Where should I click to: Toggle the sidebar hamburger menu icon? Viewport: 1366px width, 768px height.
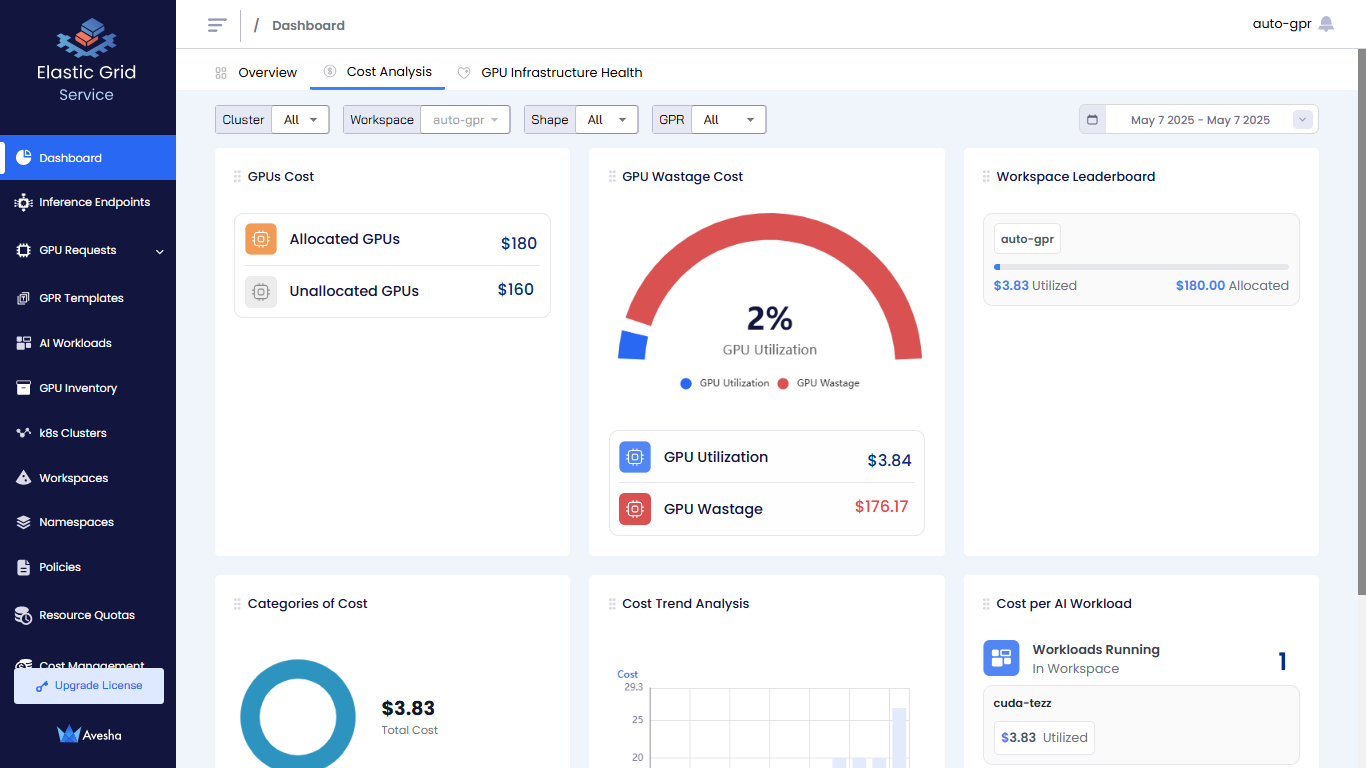click(x=217, y=25)
